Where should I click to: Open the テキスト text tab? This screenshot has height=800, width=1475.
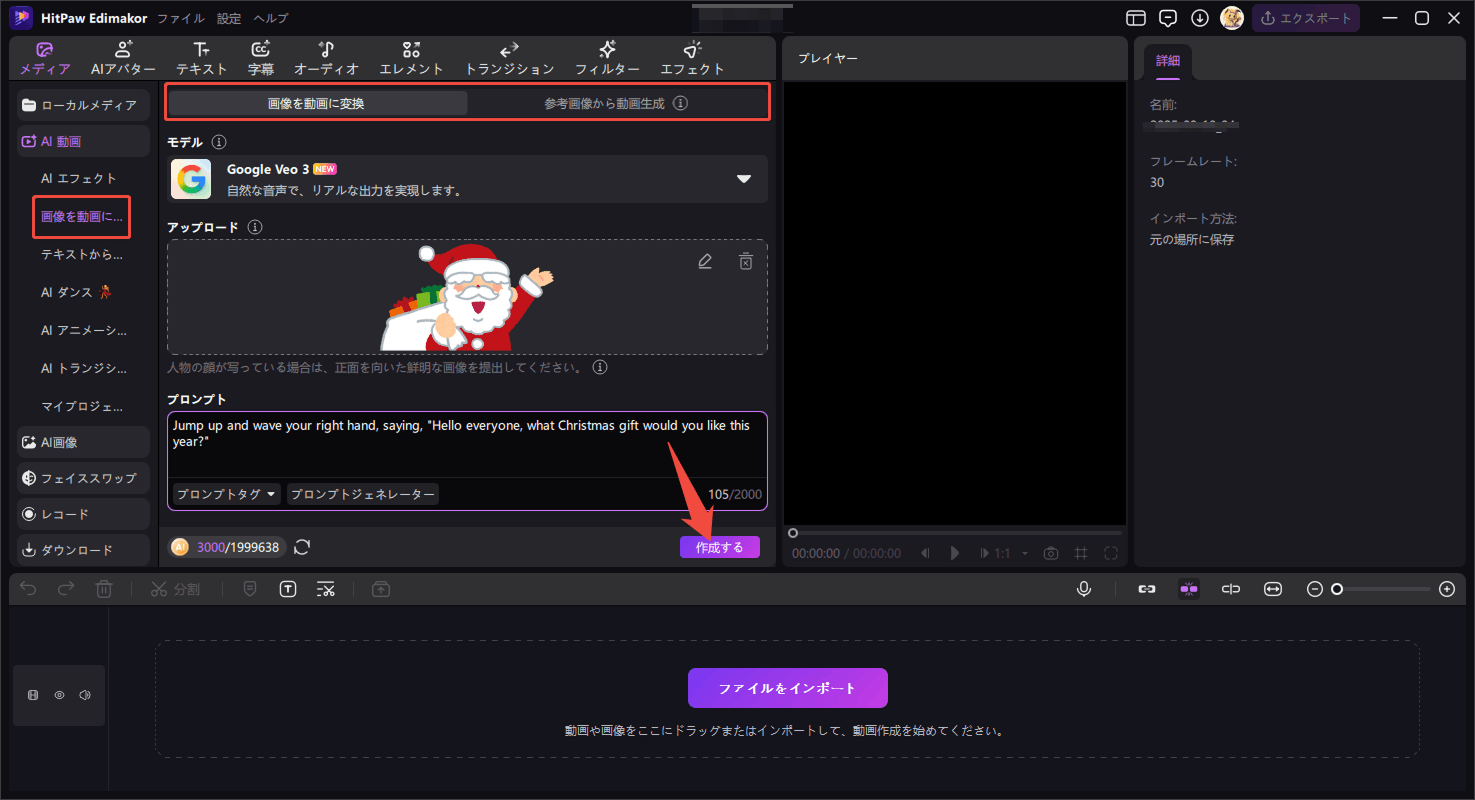[201, 59]
